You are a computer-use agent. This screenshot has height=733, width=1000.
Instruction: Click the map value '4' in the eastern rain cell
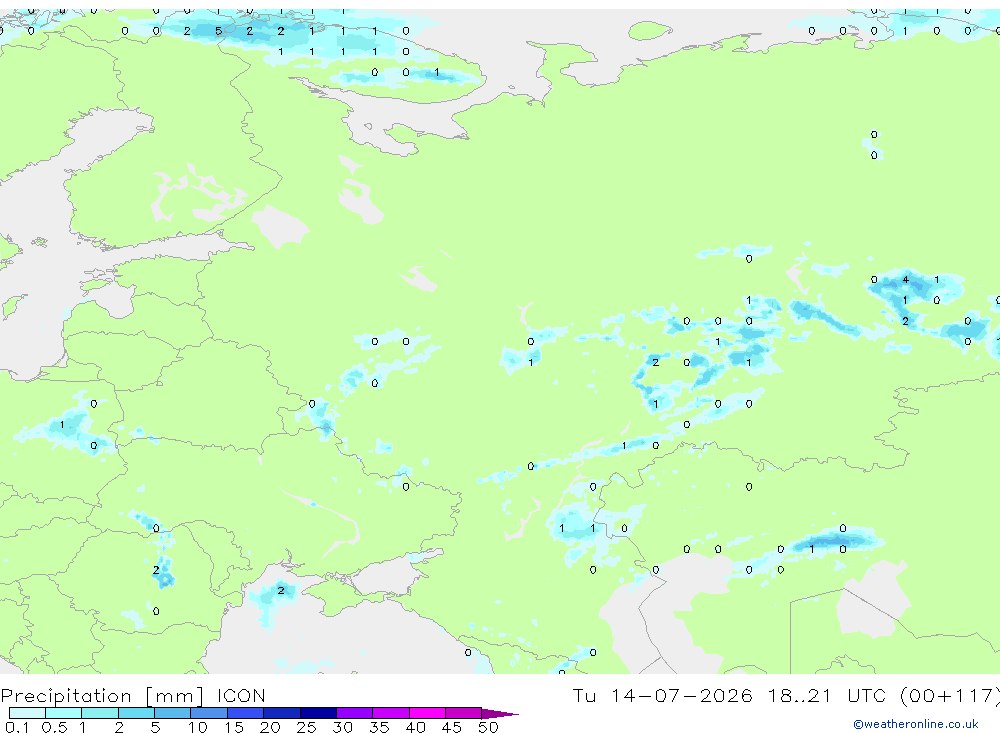(905, 279)
